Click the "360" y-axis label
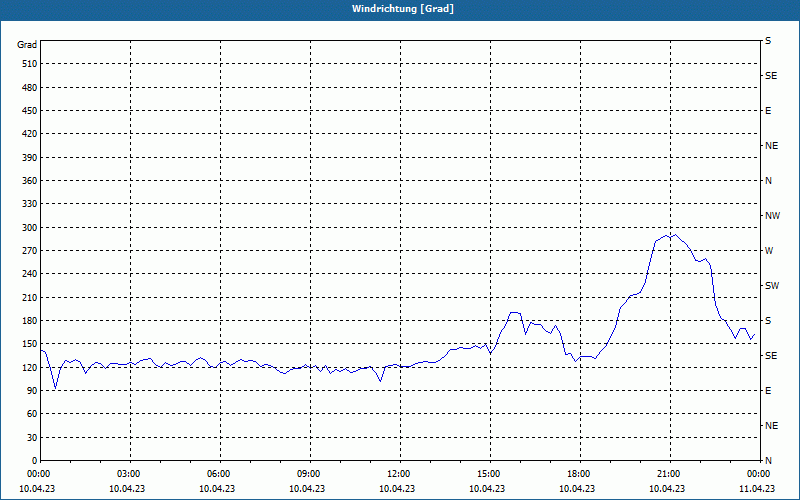 click(x=30, y=181)
